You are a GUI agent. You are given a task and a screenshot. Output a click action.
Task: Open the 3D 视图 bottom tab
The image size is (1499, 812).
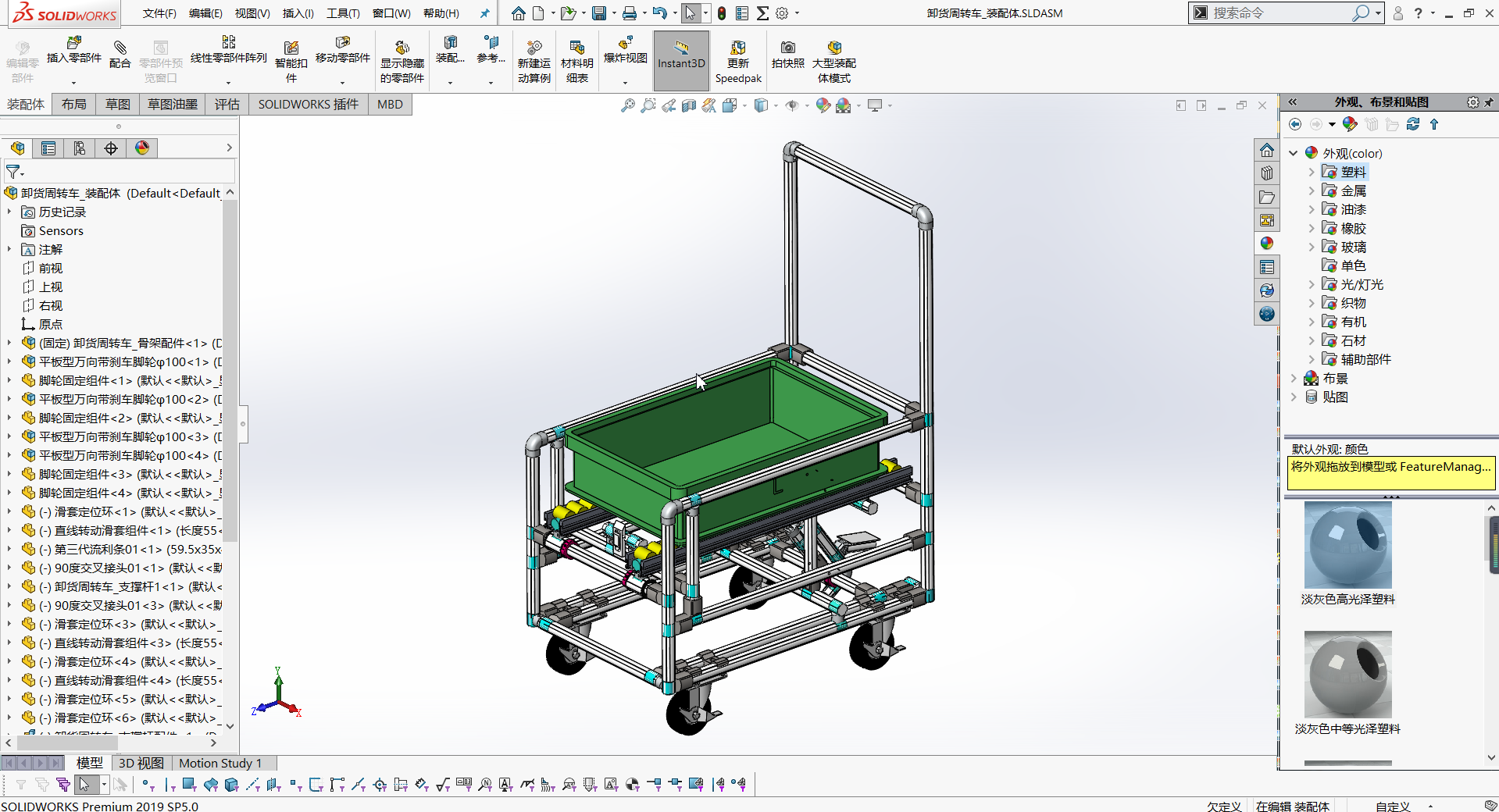click(141, 763)
